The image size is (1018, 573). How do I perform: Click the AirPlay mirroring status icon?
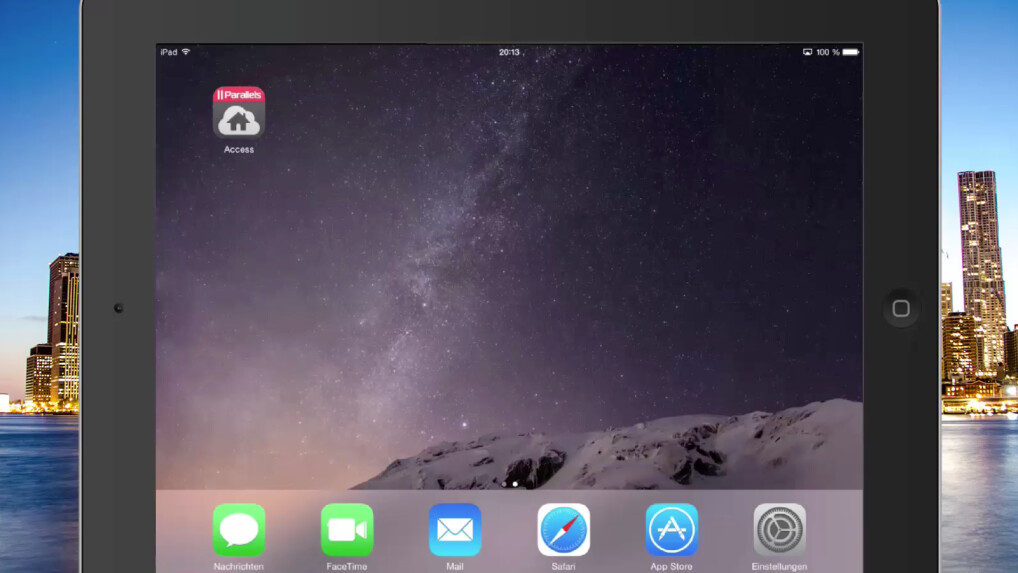click(807, 52)
